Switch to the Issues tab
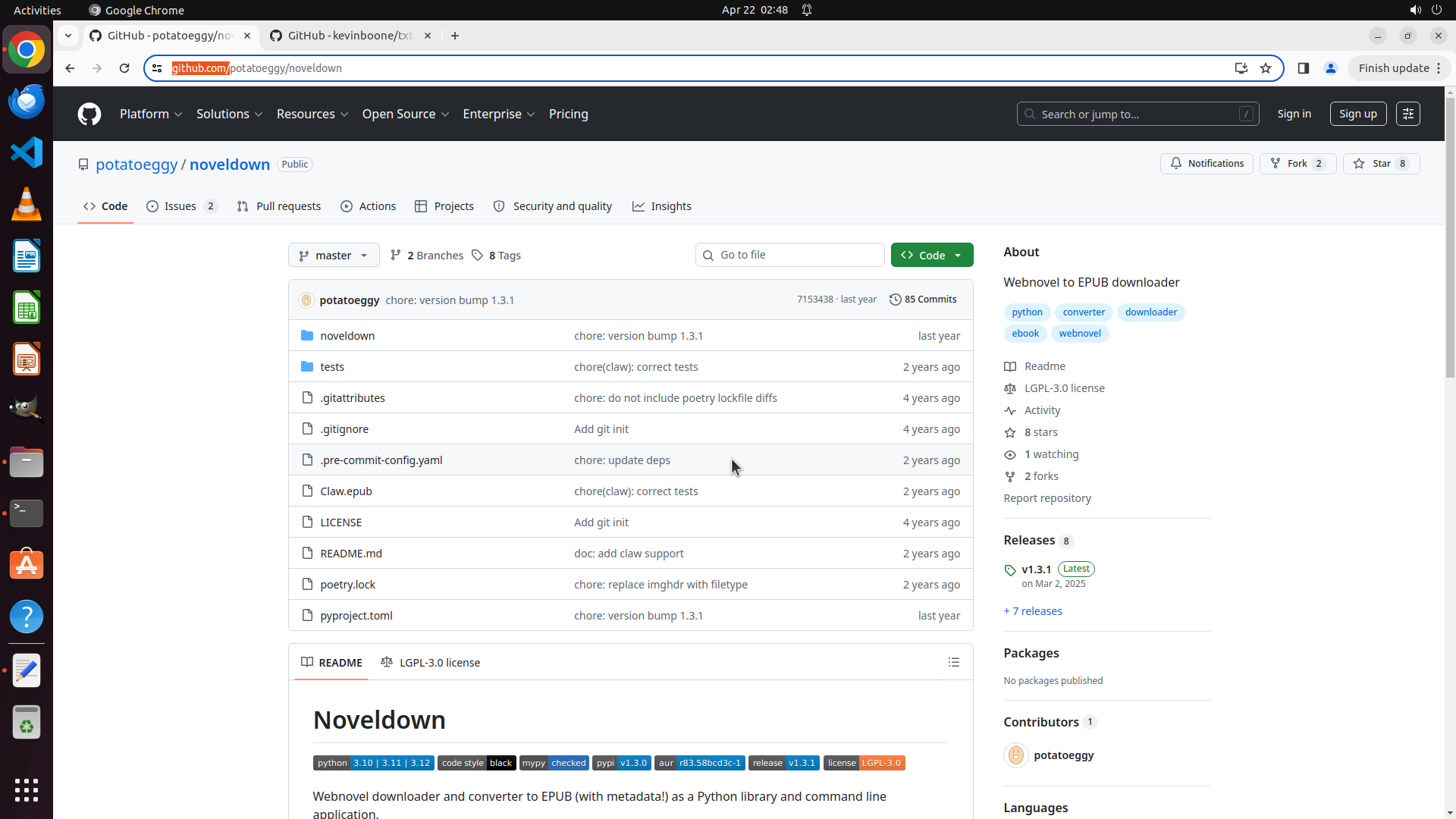1456x819 pixels. point(181,206)
